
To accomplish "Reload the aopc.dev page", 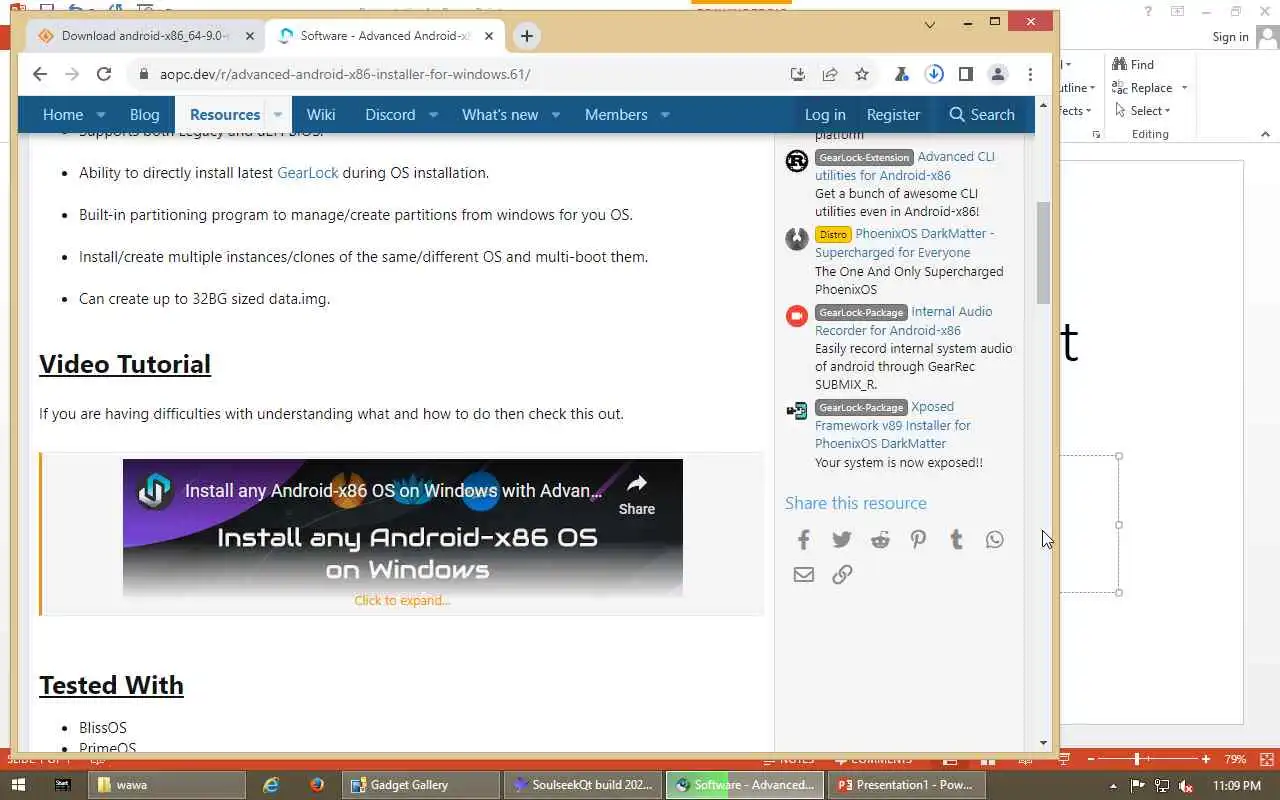I will point(104,74).
